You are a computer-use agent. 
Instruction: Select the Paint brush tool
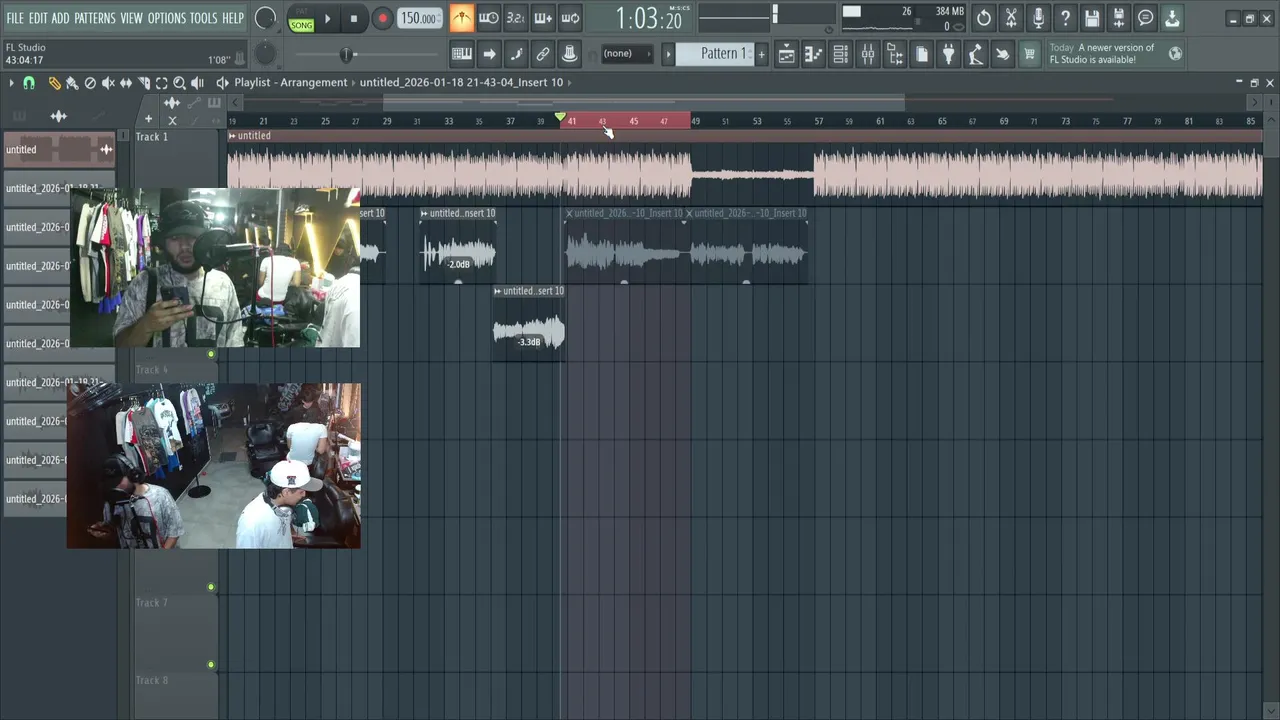click(72, 83)
